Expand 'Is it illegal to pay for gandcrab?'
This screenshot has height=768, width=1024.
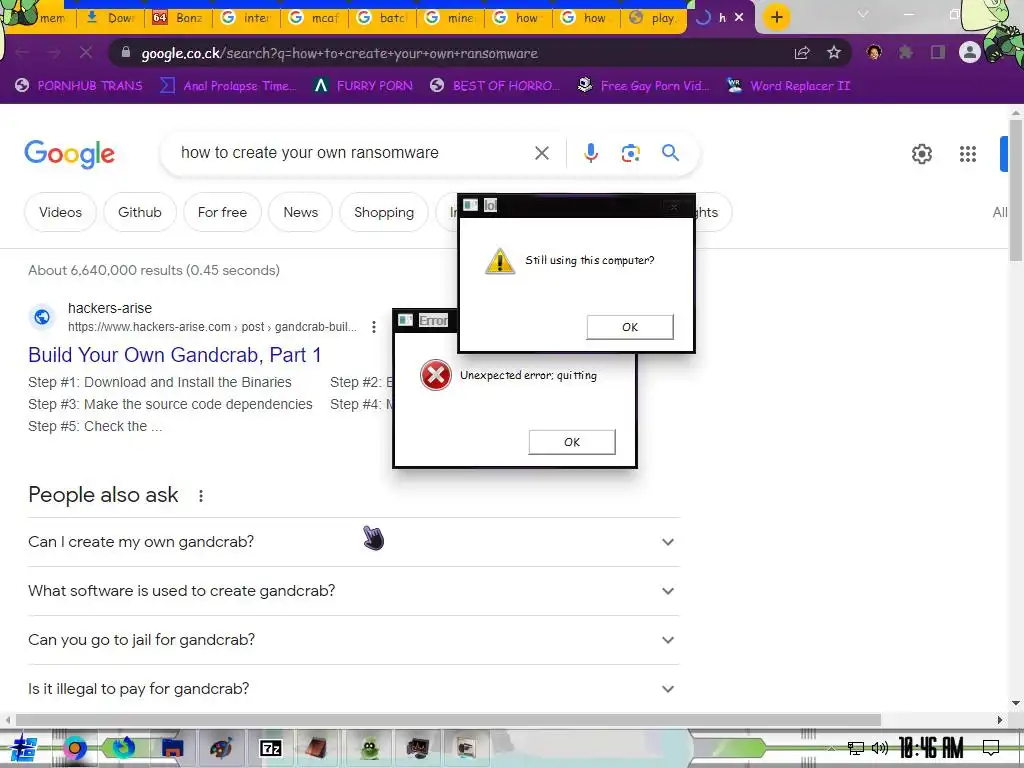(354, 689)
